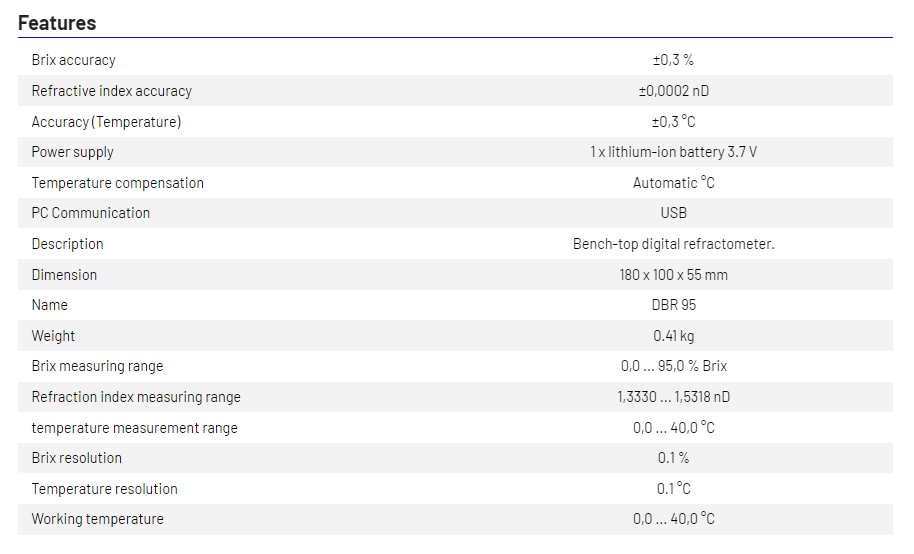
Task: Click the PC Communication label
Action: (90, 213)
